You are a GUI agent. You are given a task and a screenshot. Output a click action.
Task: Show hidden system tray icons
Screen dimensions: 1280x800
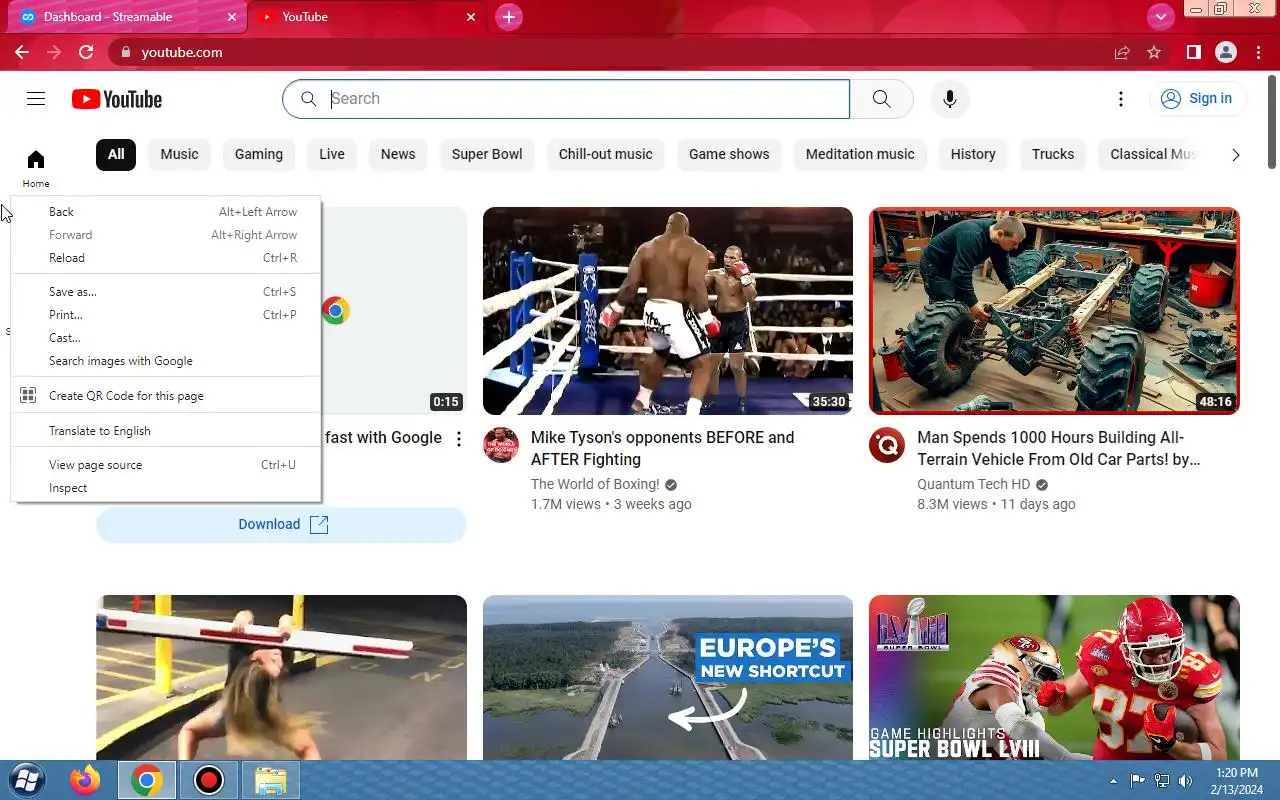coord(1114,781)
